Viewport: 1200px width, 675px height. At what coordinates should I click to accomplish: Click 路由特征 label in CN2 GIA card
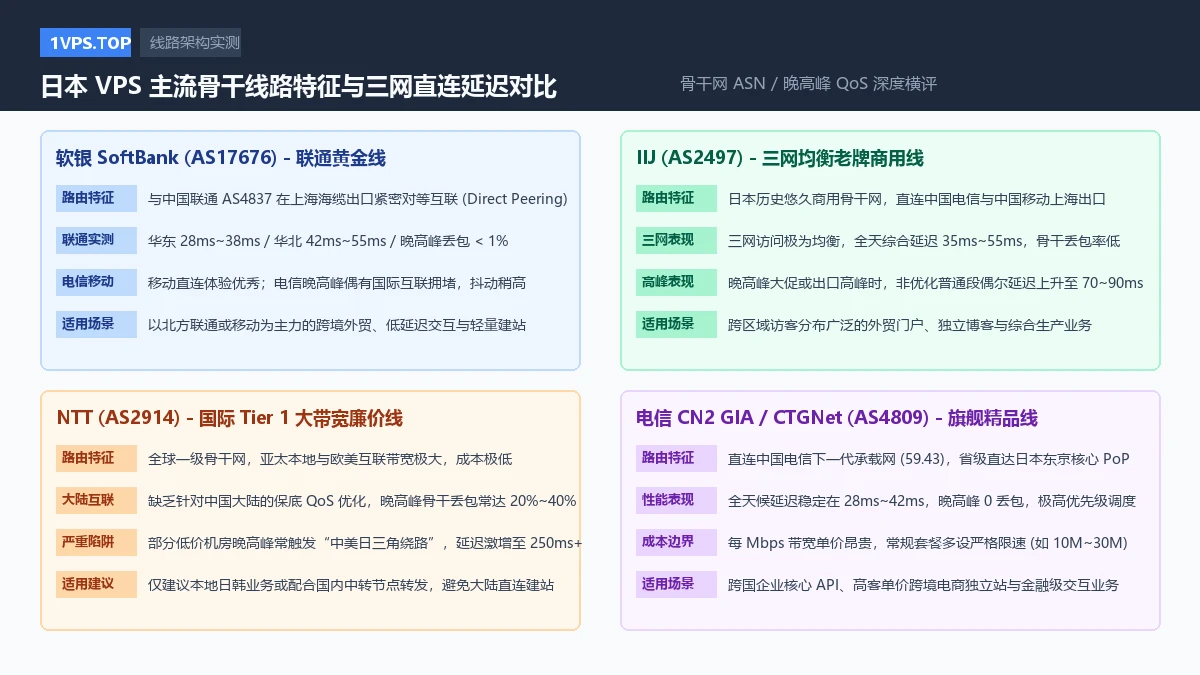point(677,458)
